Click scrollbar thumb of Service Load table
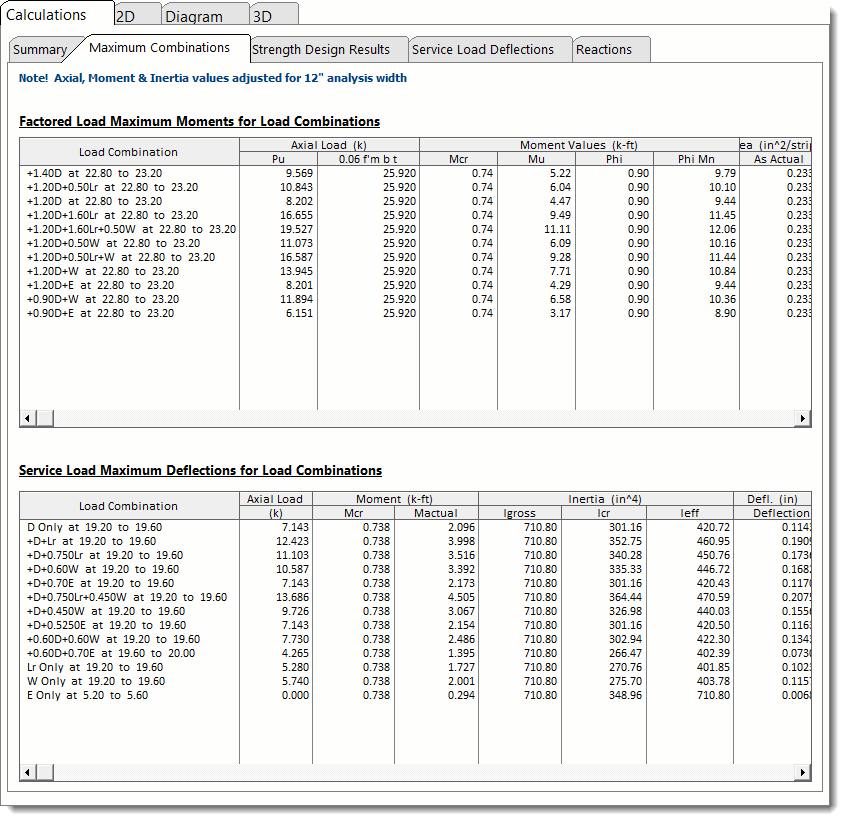Viewport: 845px width, 821px height. (45, 772)
